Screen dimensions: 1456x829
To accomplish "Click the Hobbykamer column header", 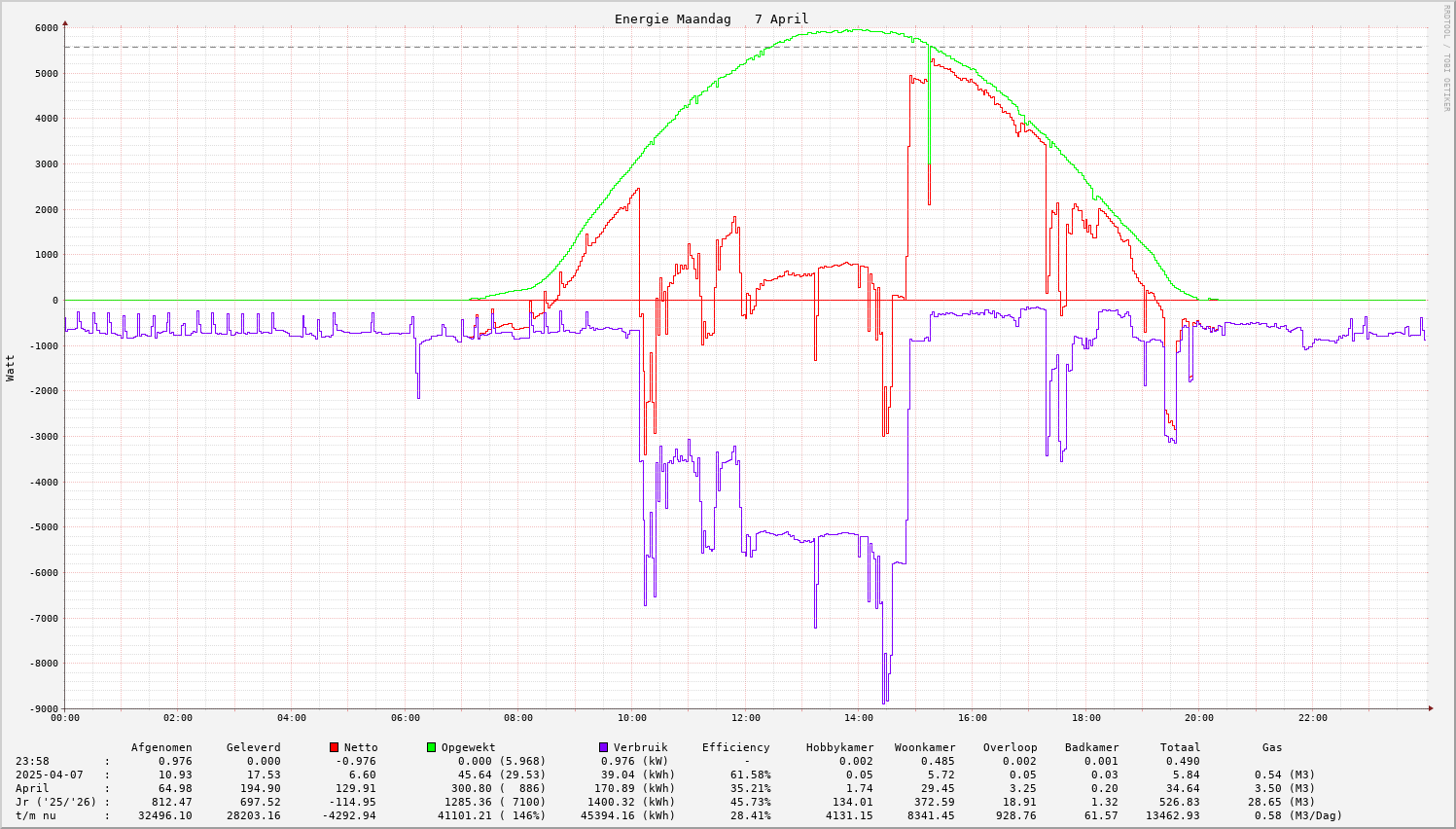I will tap(839, 747).
